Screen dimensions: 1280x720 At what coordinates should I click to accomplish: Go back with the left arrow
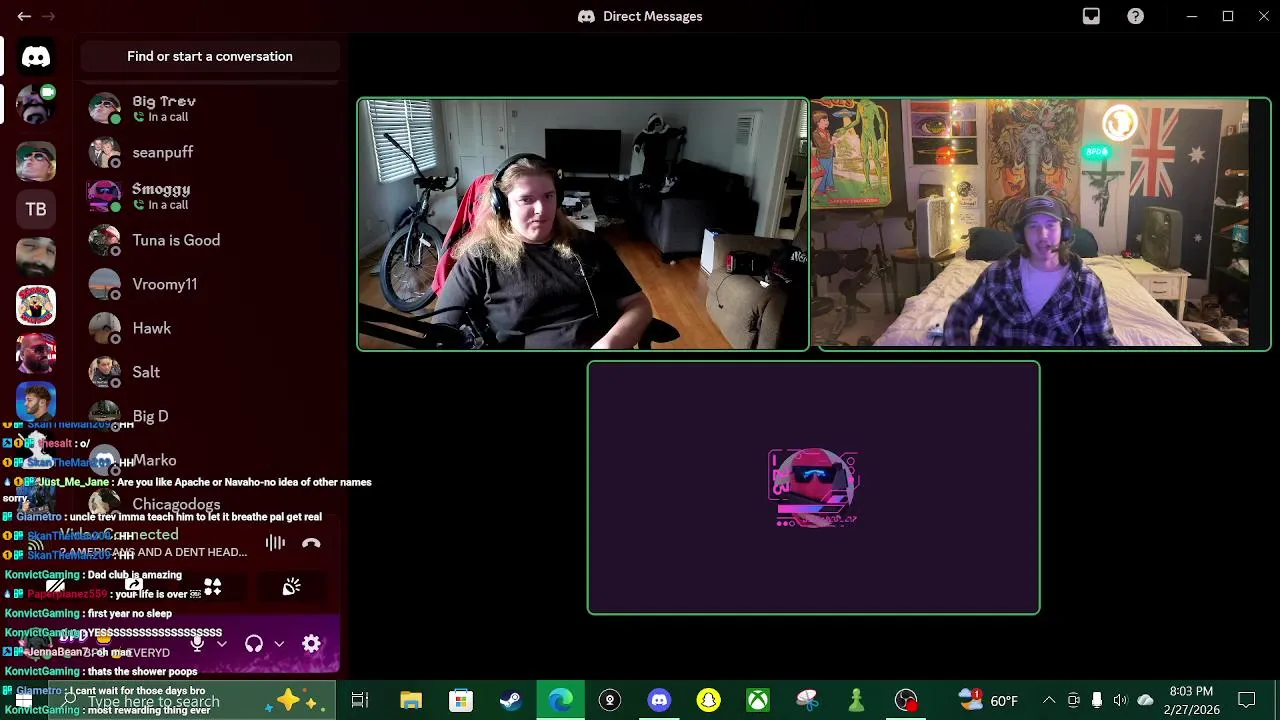coord(24,16)
